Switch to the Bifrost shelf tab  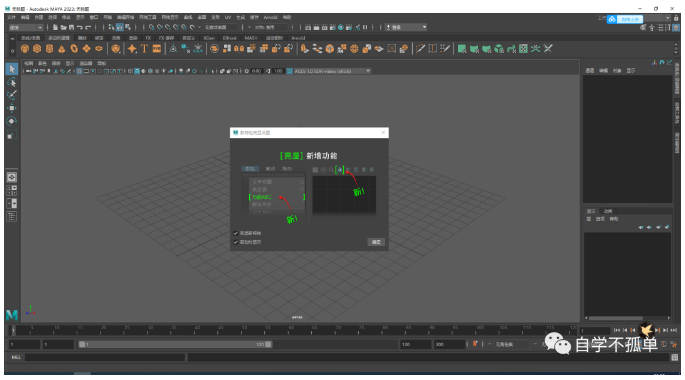229,38
